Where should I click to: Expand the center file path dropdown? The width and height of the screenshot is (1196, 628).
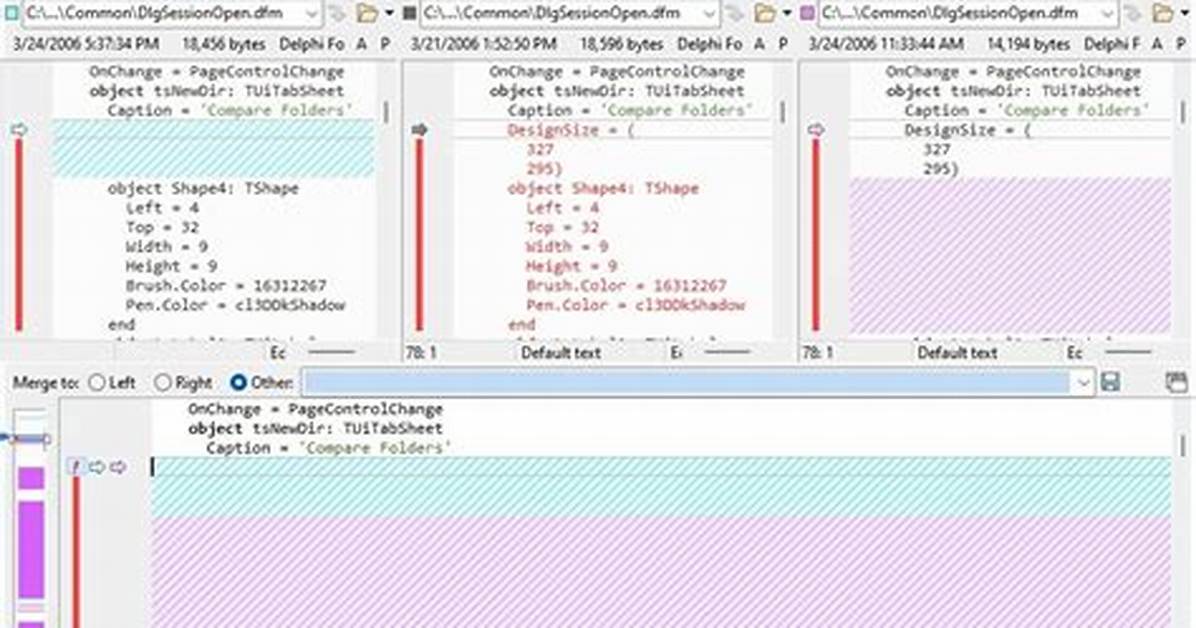[709, 14]
